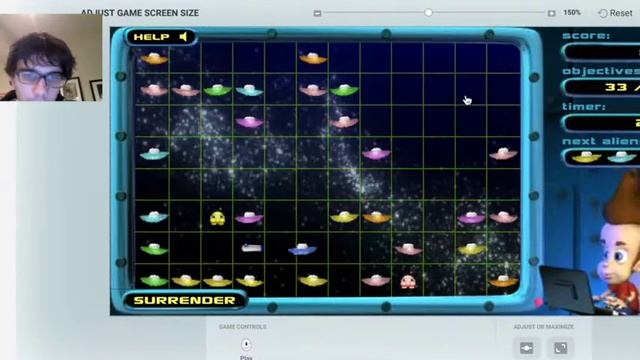Select the green saucer left of the second-row cyan saucer

[218, 89]
